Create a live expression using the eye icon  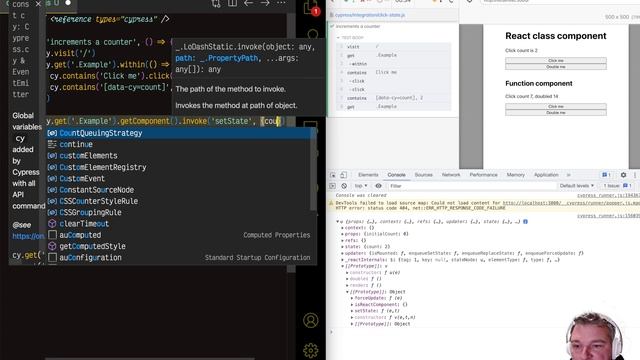click(378, 186)
